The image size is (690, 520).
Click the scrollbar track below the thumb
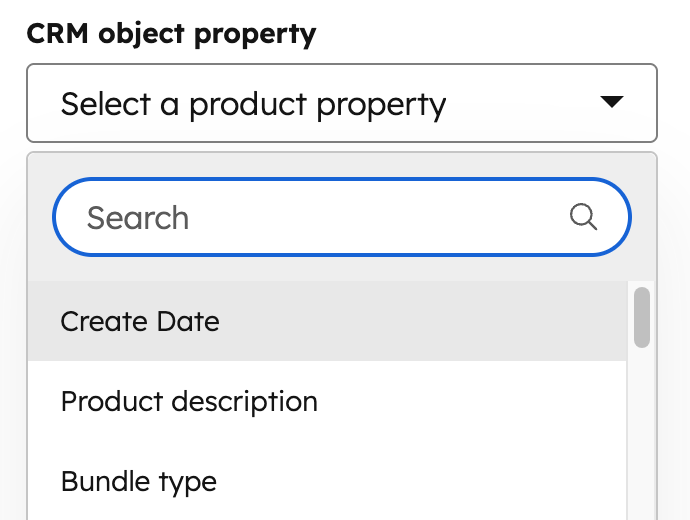click(x=642, y=440)
